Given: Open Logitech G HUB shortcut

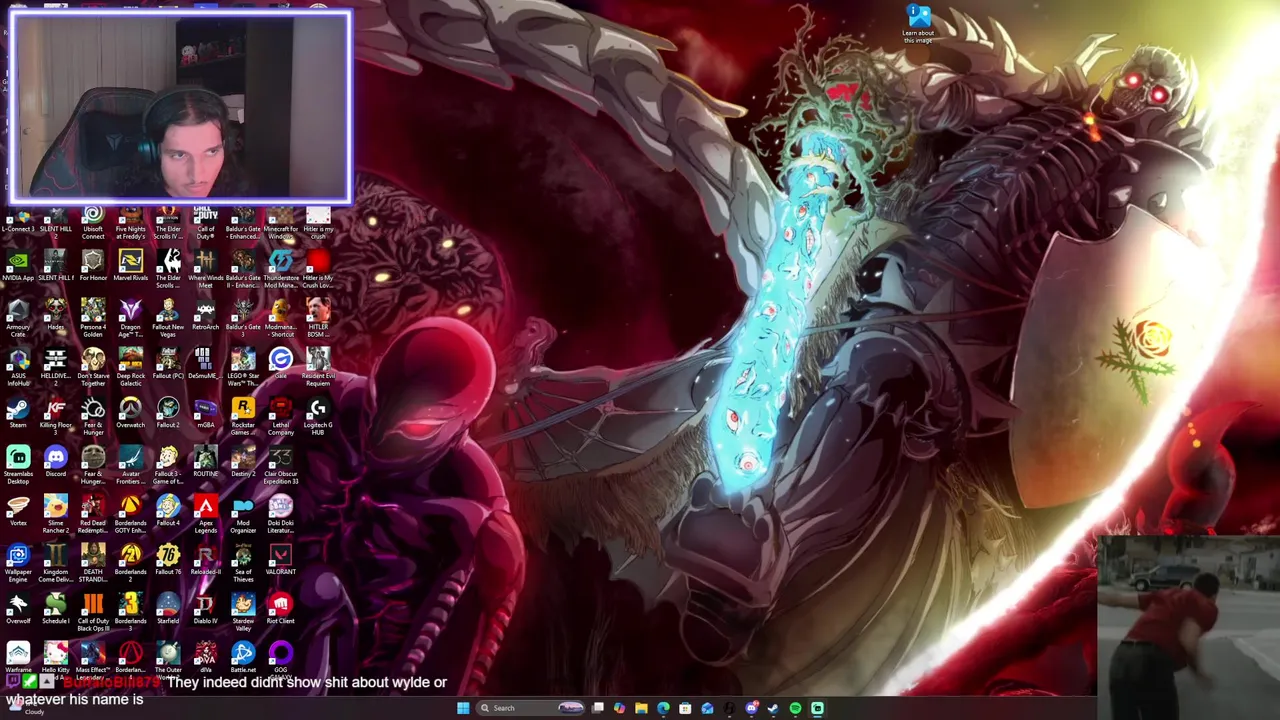Looking at the screenshot, I should [318, 417].
